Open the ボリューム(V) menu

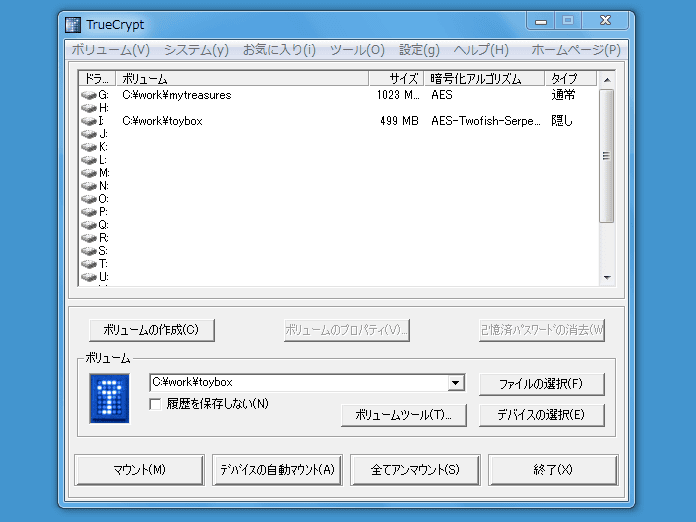(x=111, y=50)
